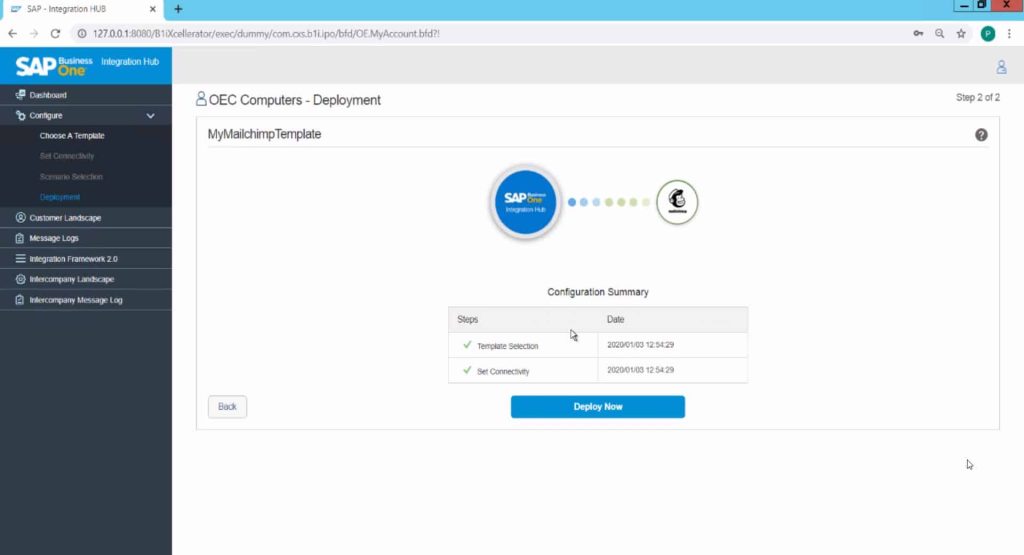The width and height of the screenshot is (1024, 555).
Task: Click the Set Connectivity row text
Action: [503, 372]
